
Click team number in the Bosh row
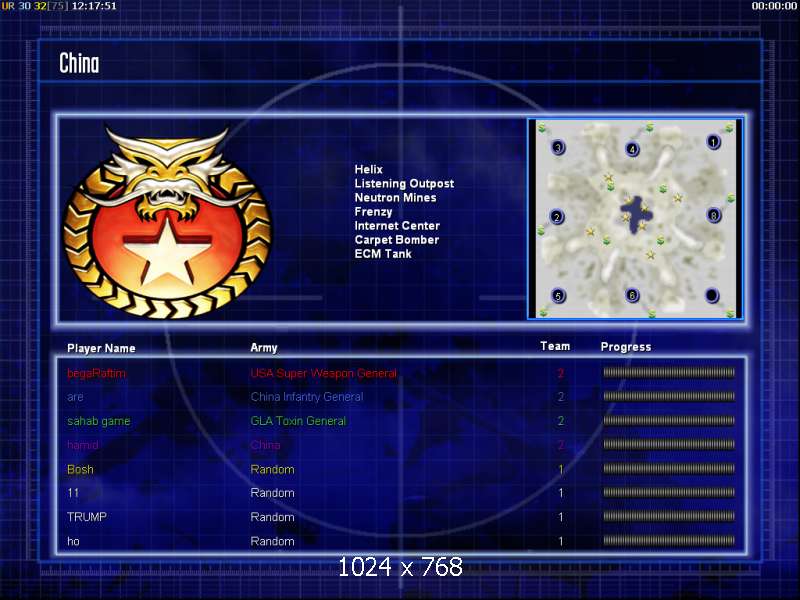tap(561, 469)
